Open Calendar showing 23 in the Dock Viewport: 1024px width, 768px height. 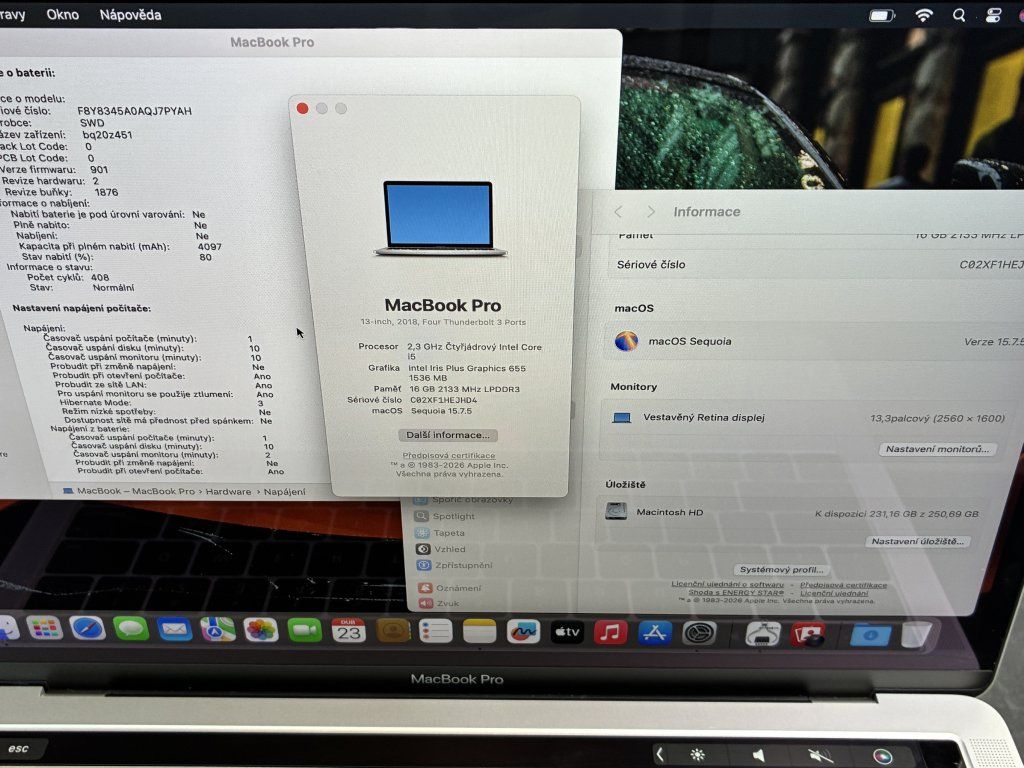348,631
